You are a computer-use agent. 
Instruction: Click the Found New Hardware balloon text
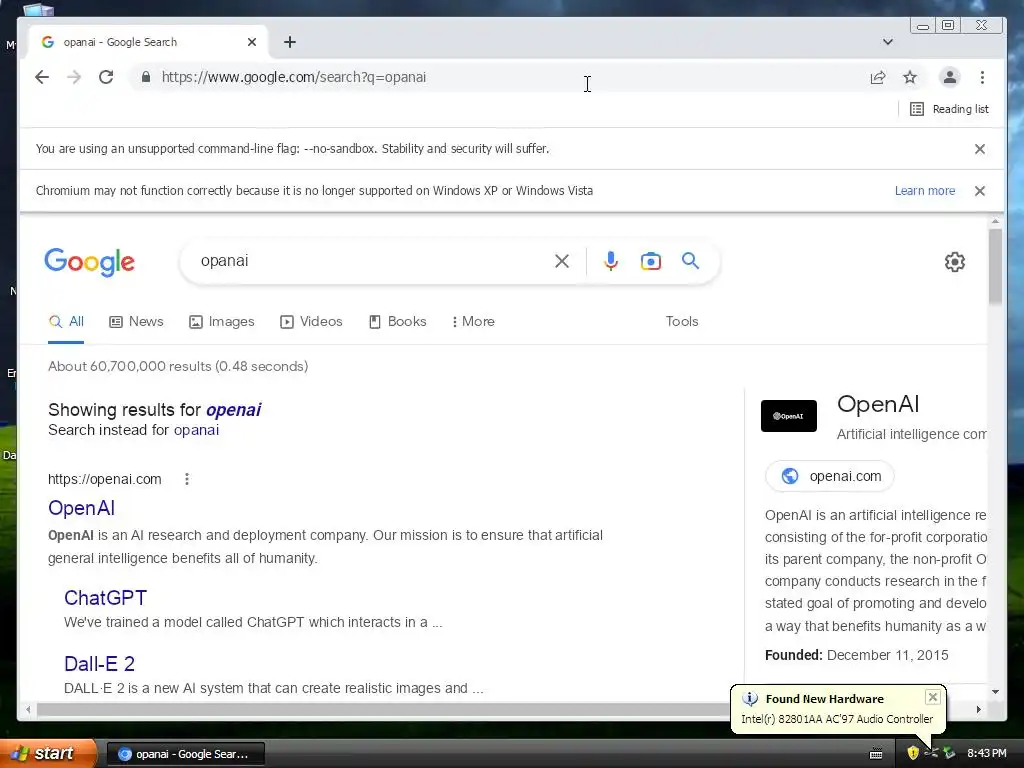pos(837,719)
